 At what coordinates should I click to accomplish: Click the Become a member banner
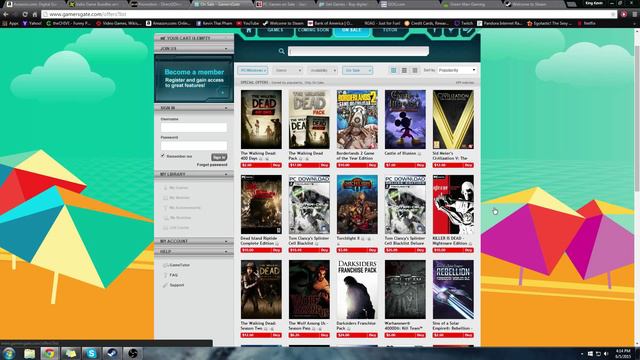[x=193, y=79]
